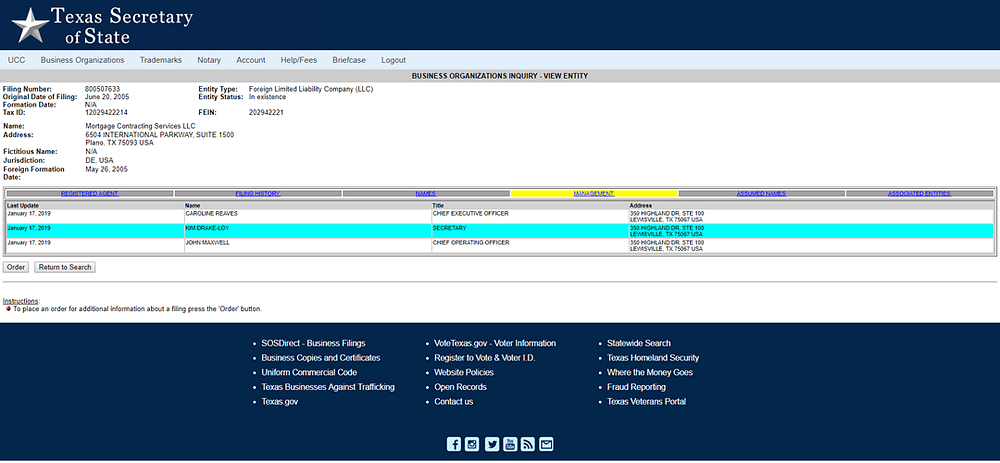Open Uniform Commercial Code footer link
The image size is (1000, 463).
tap(309, 372)
